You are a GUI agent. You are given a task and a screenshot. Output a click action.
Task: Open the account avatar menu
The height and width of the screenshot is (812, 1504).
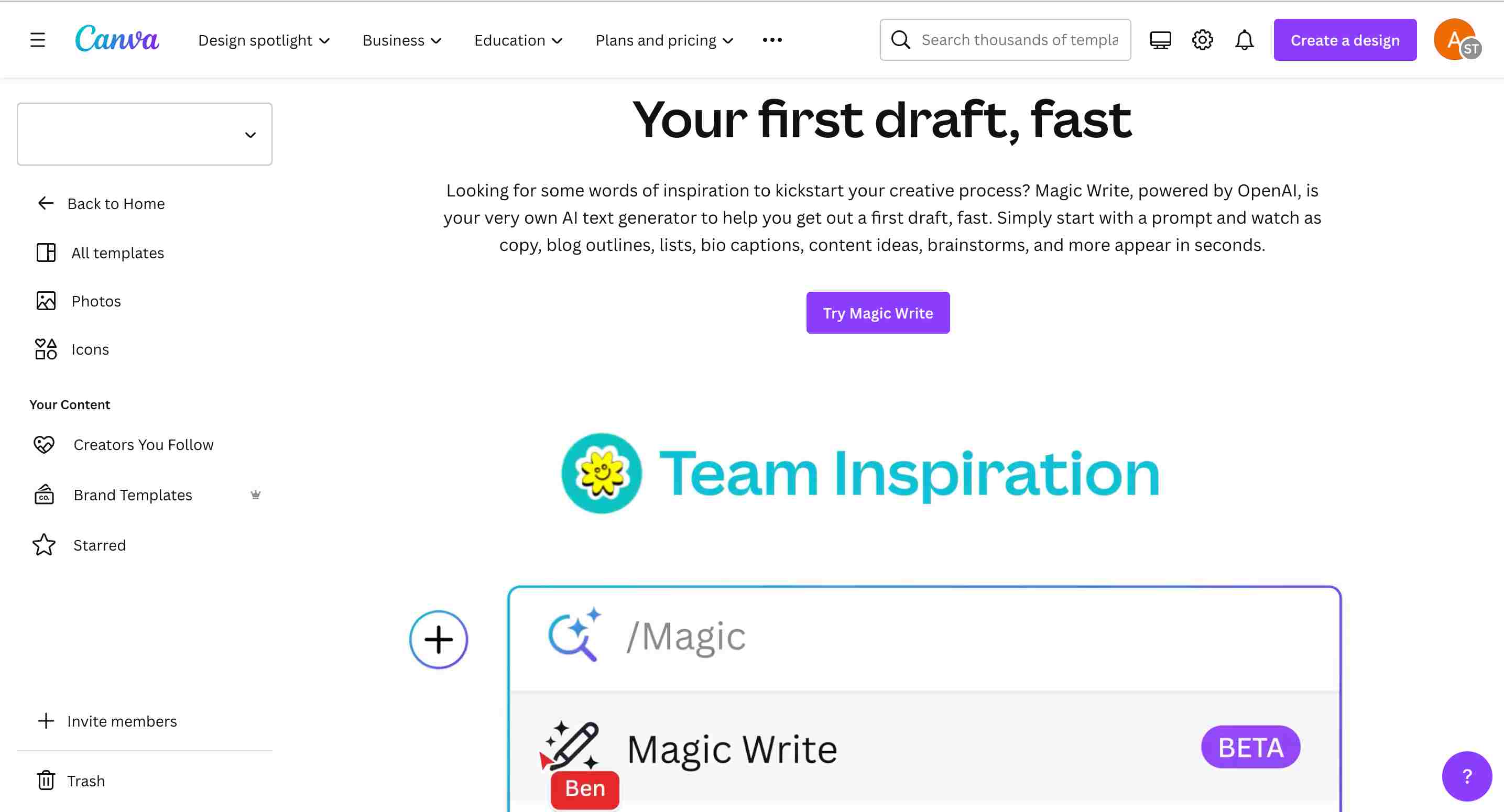coord(1457,40)
